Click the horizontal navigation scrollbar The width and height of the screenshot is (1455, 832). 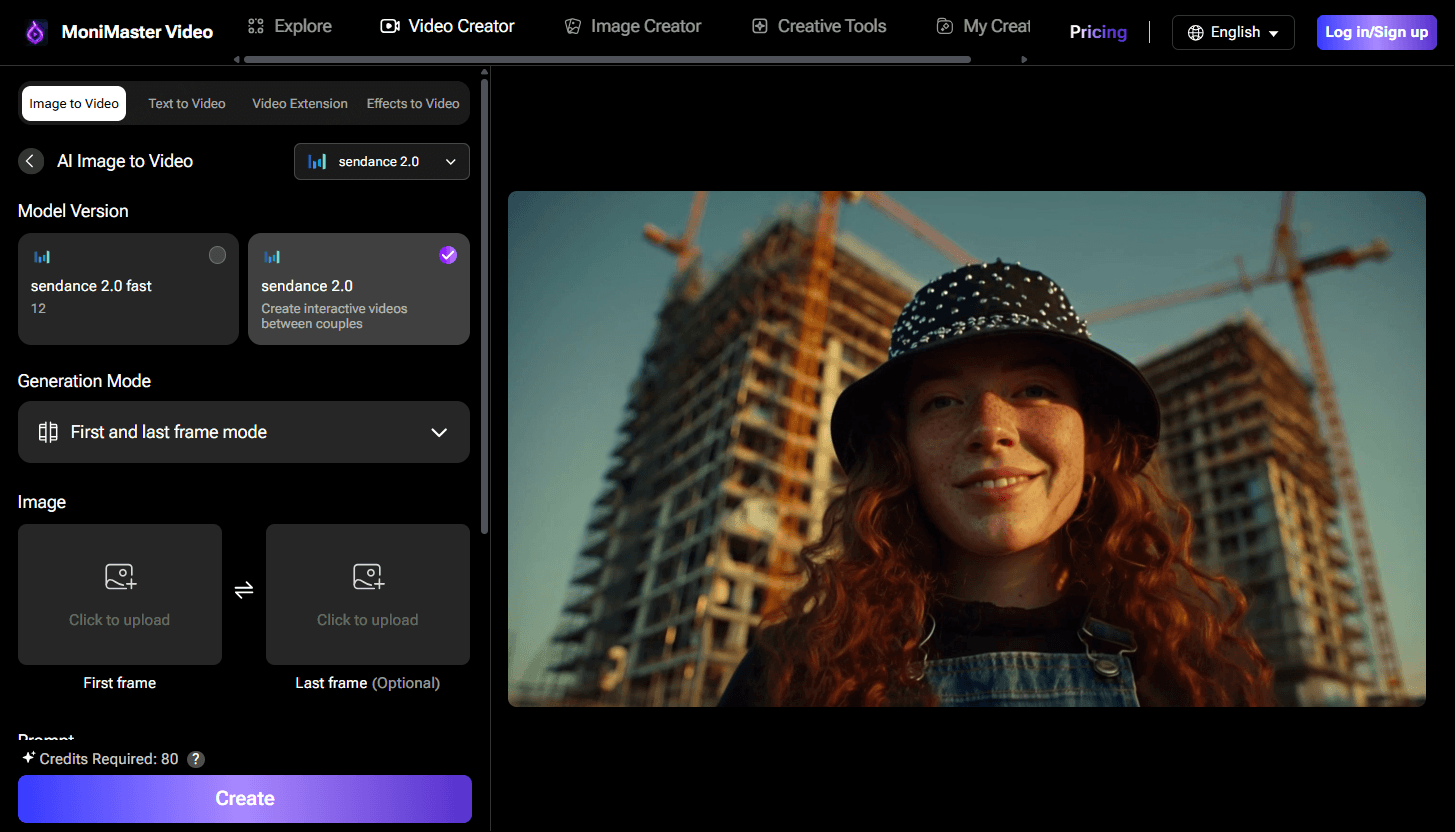pos(606,60)
